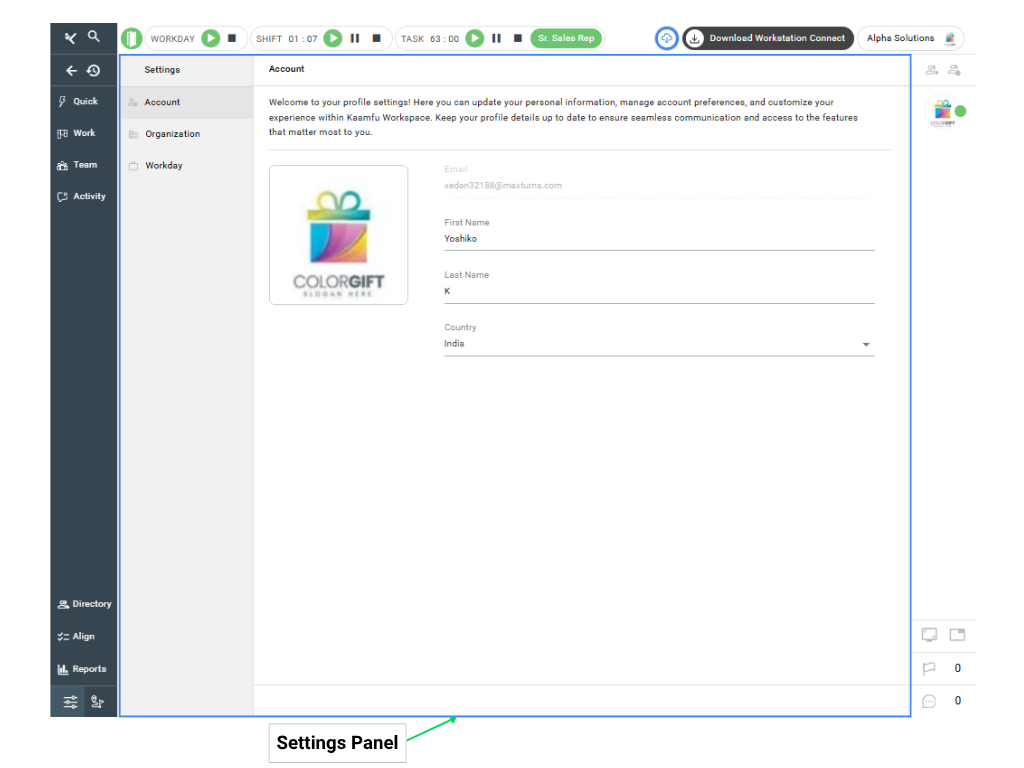This screenshot has height=768, width=1024.
Task: Select Organization in settings menu
Action: [x=172, y=134]
